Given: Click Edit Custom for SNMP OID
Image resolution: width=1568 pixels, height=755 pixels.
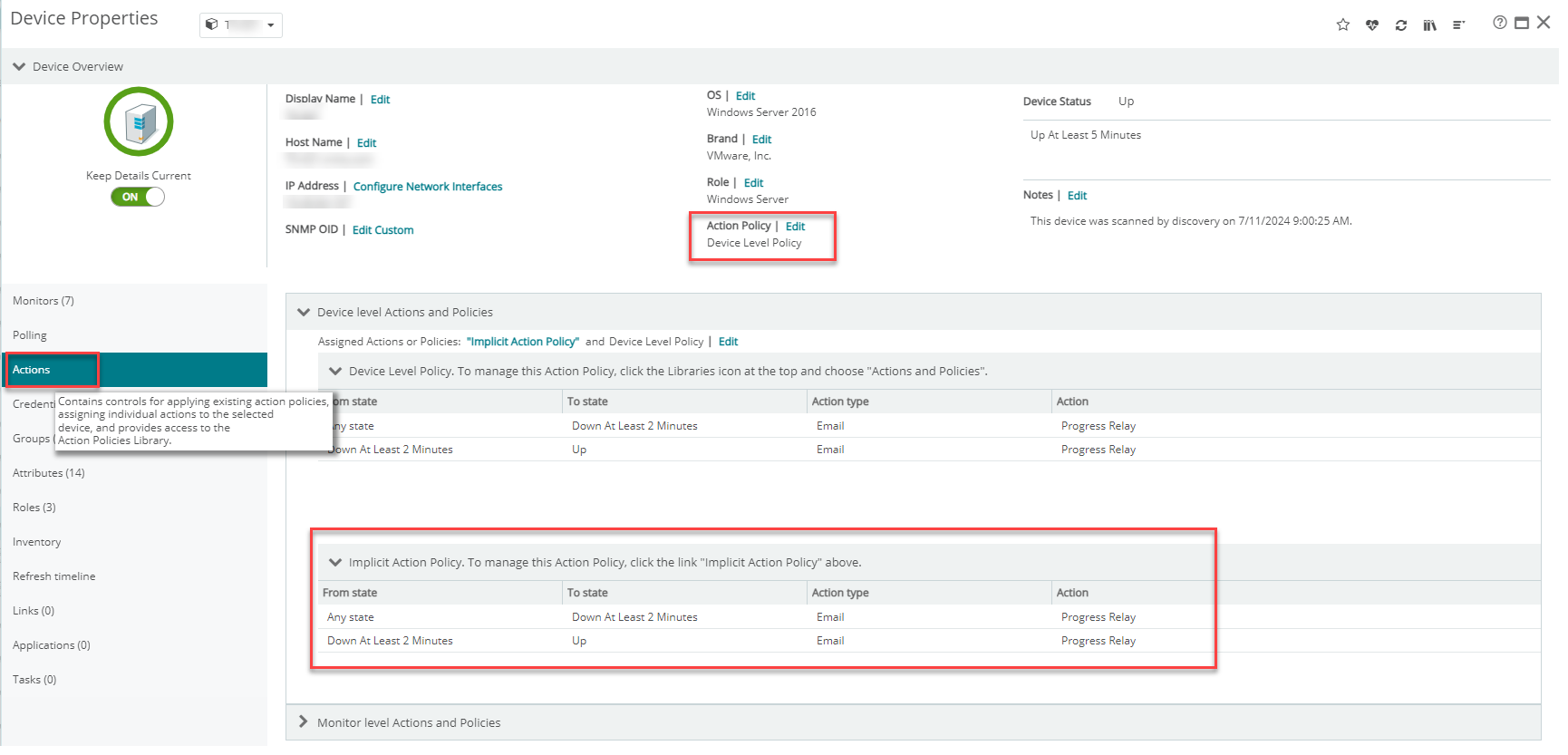Looking at the screenshot, I should 382,230.
